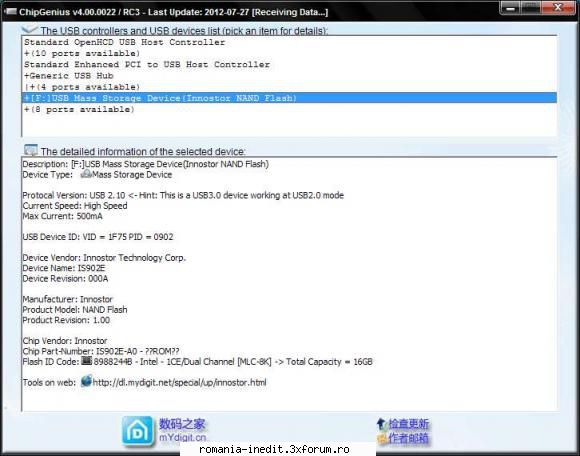Click the monitor icon beside detailed information heading

tap(31, 150)
